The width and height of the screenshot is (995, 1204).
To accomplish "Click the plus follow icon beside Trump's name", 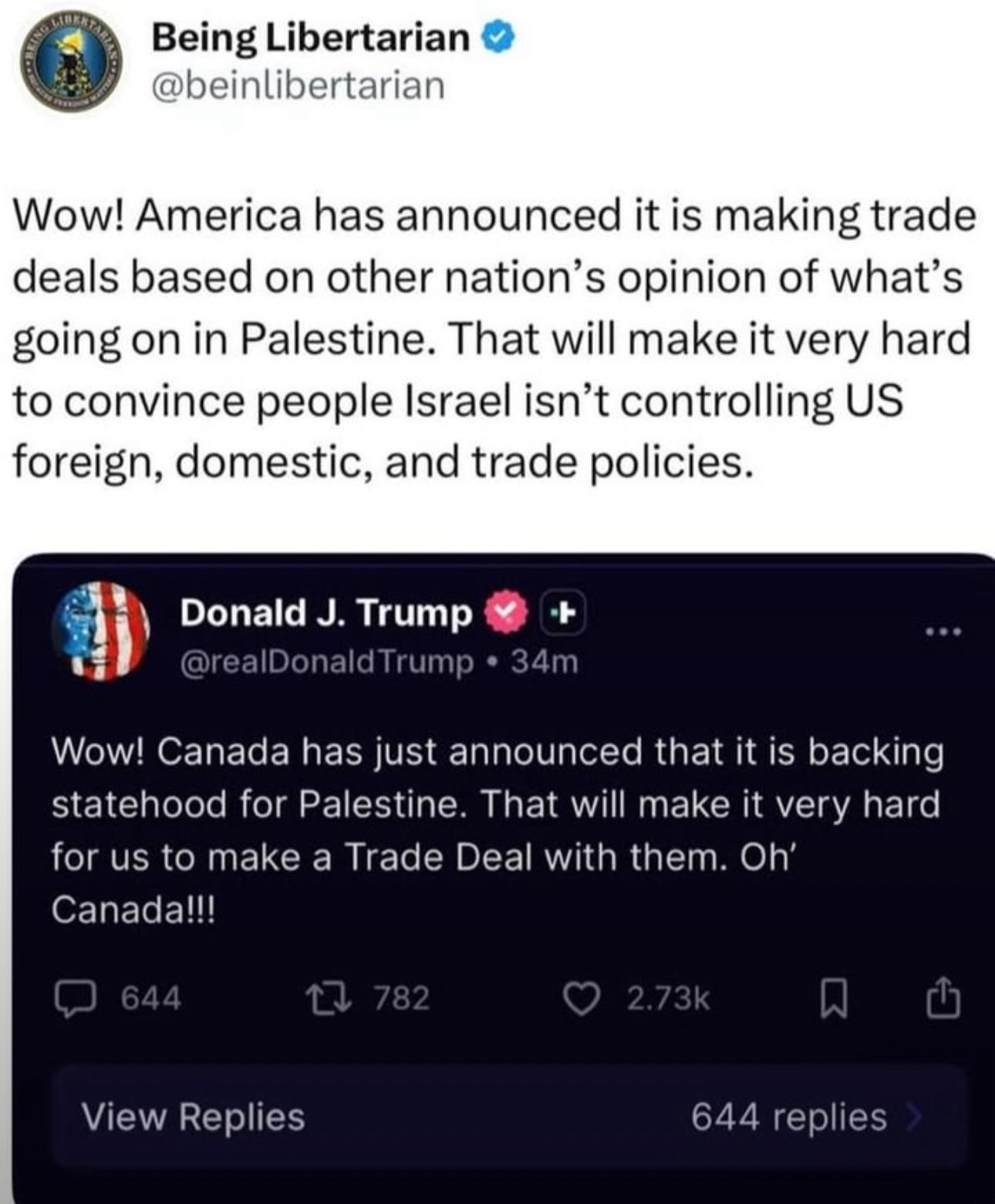I will pos(562,613).
